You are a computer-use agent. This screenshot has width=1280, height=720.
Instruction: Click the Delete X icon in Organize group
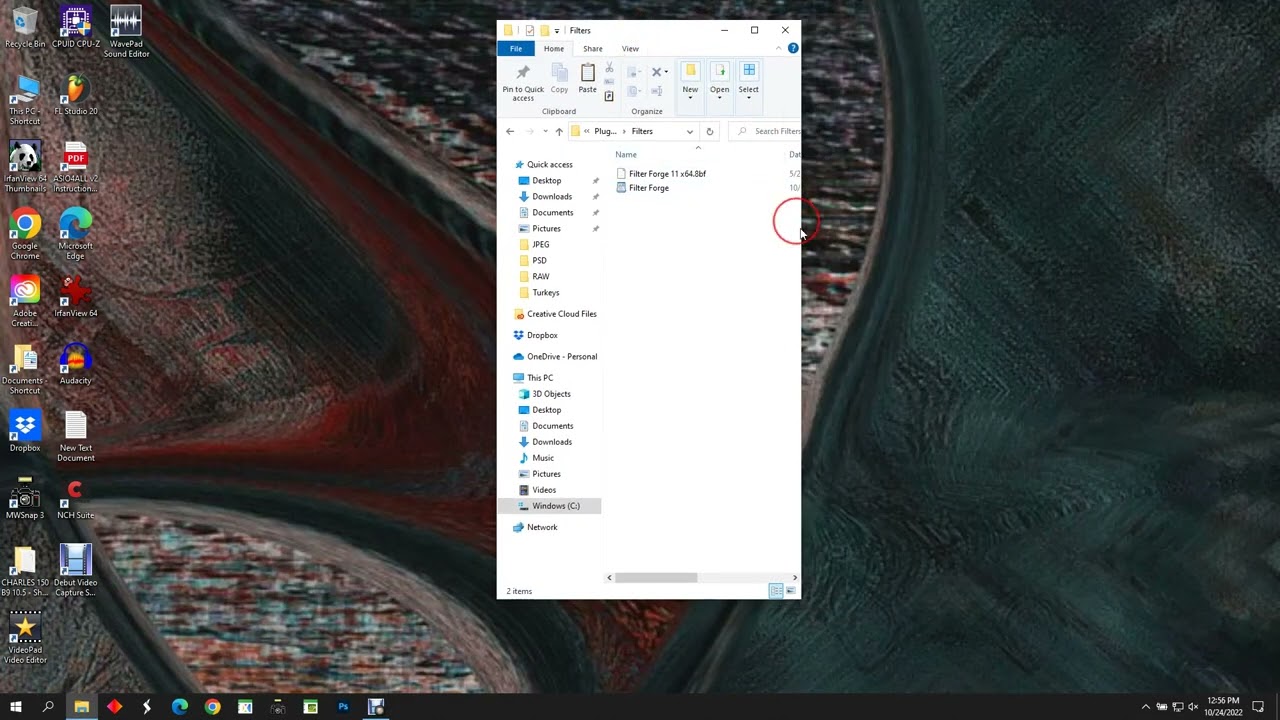click(656, 72)
